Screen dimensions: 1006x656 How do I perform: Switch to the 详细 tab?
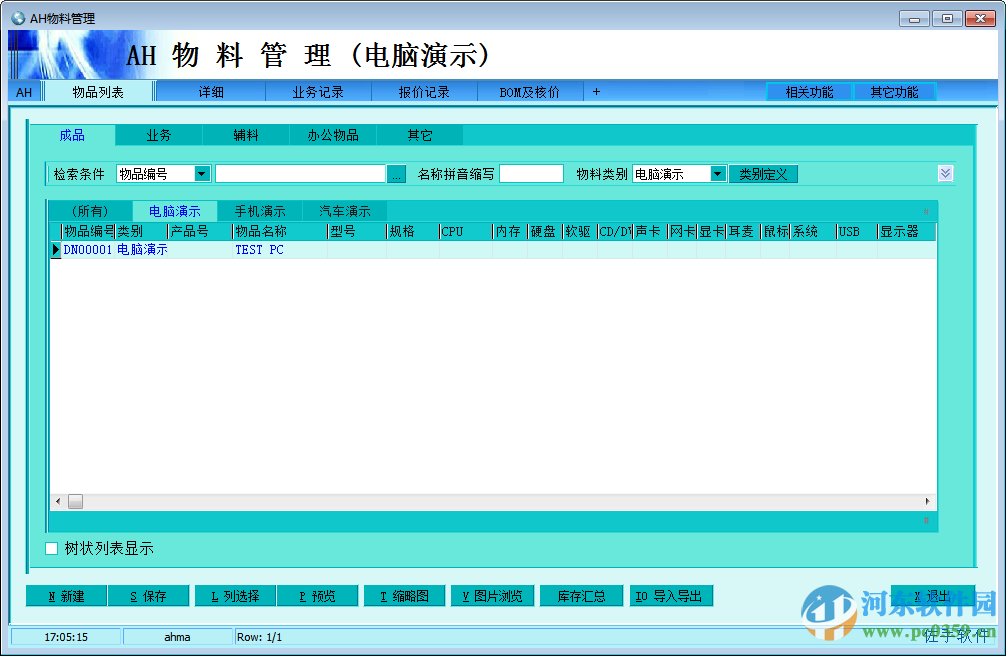209,91
